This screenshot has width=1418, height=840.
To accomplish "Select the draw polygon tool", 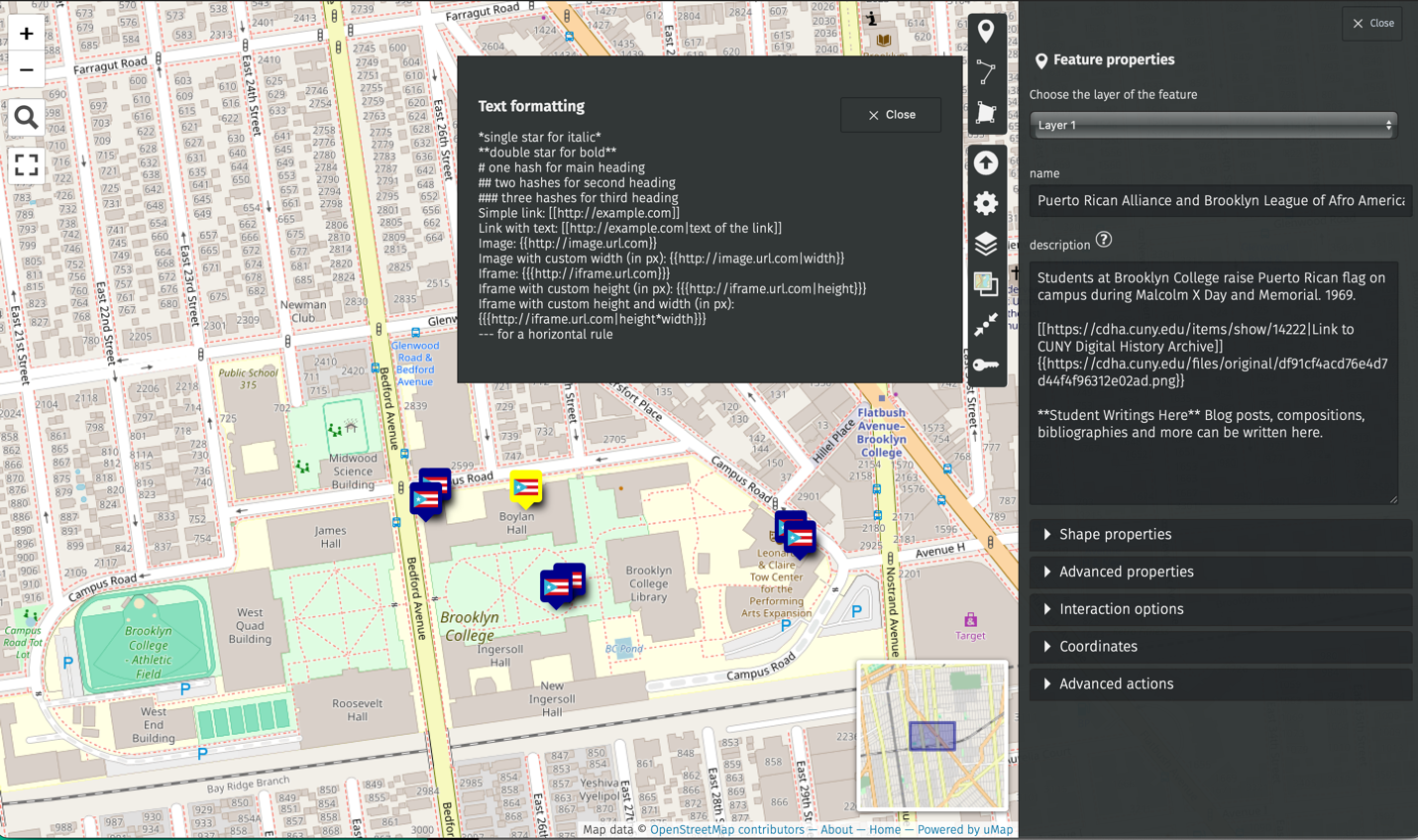I will (986, 113).
